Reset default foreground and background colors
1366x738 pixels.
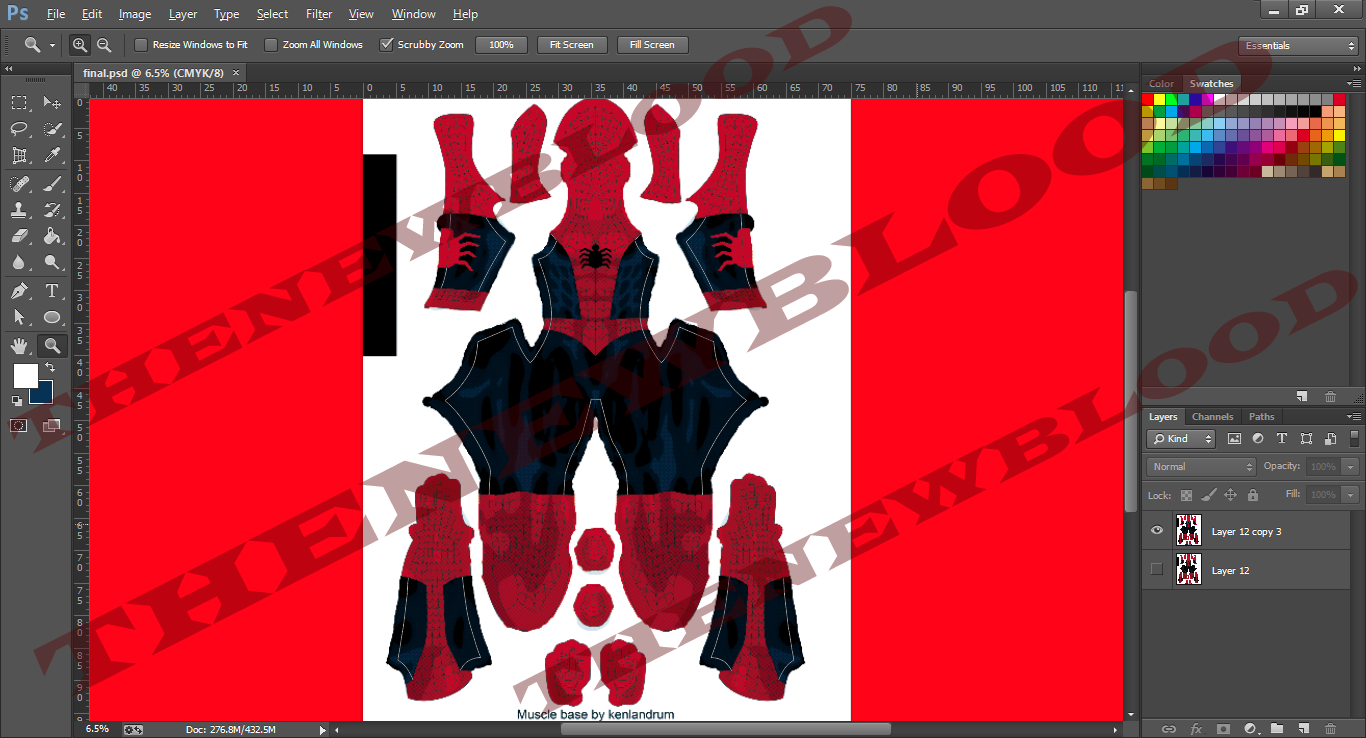tap(16, 400)
